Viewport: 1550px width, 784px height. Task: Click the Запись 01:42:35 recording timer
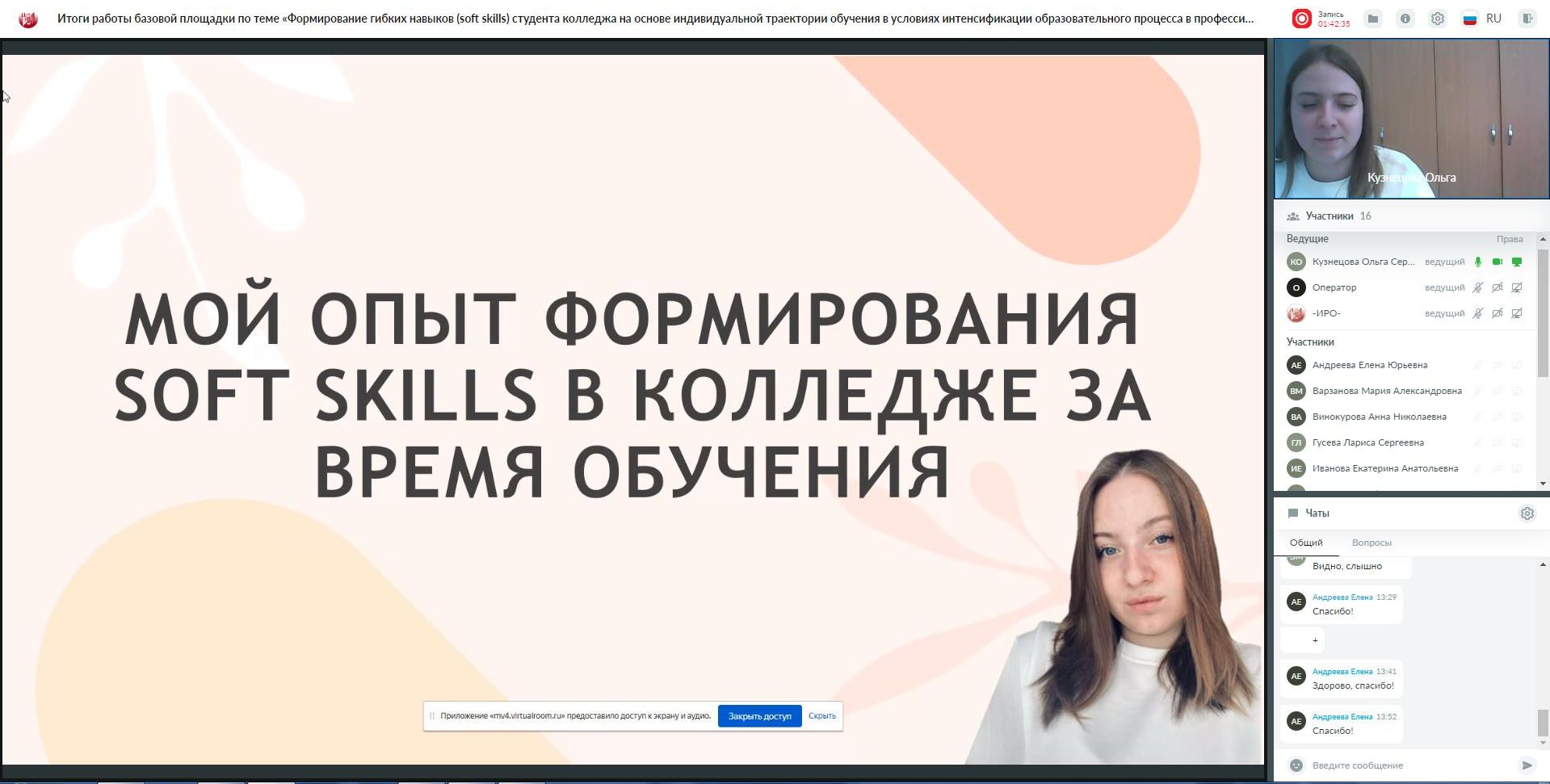[x=1334, y=19]
